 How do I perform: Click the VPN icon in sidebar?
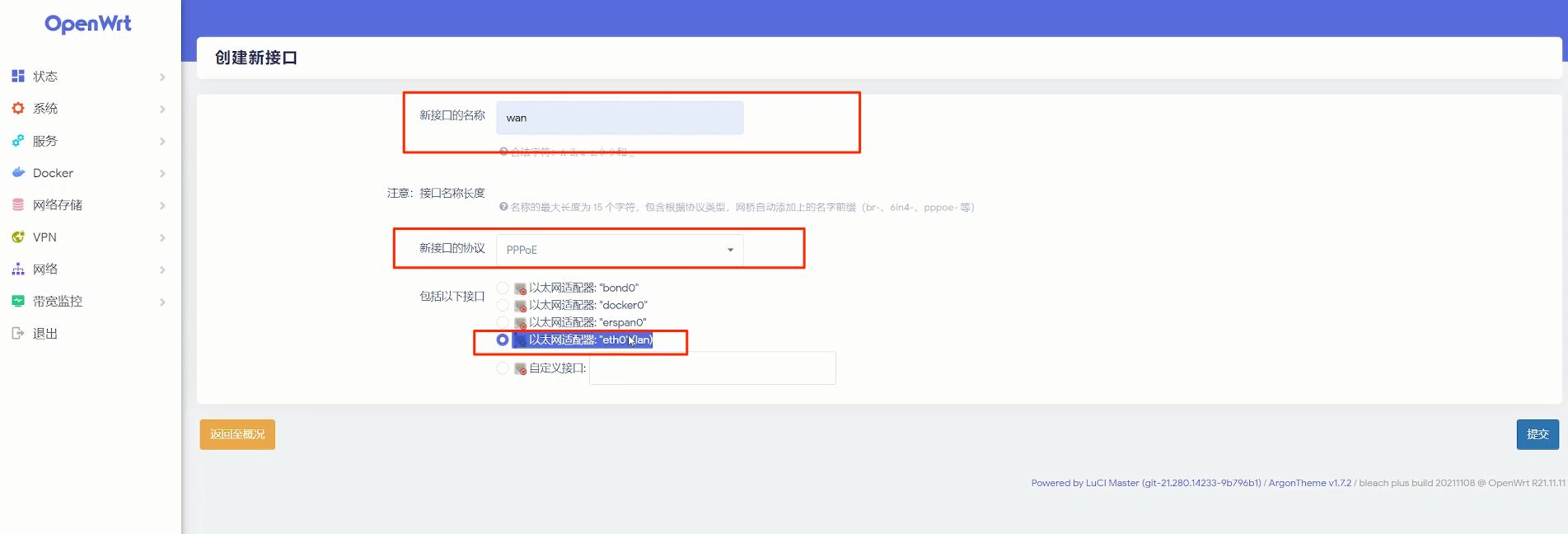pos(18,237)
